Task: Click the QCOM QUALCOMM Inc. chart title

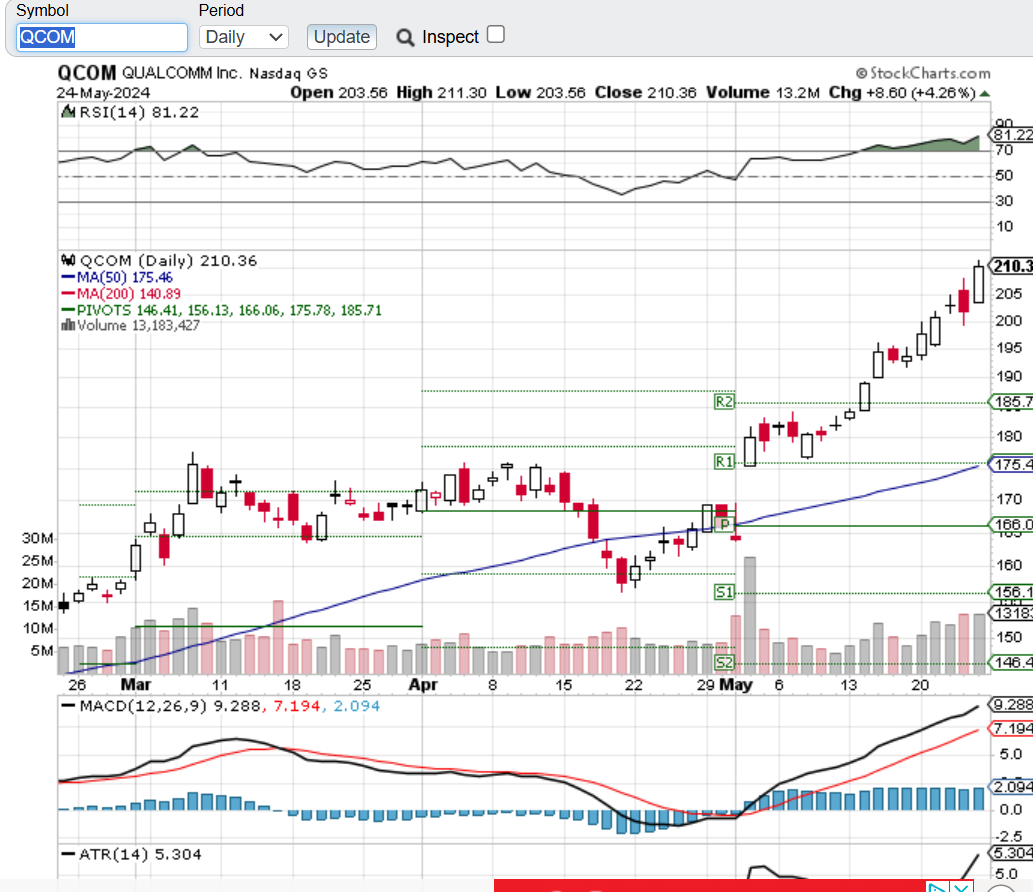Action: pyautogui.click(x=192, y=73)
